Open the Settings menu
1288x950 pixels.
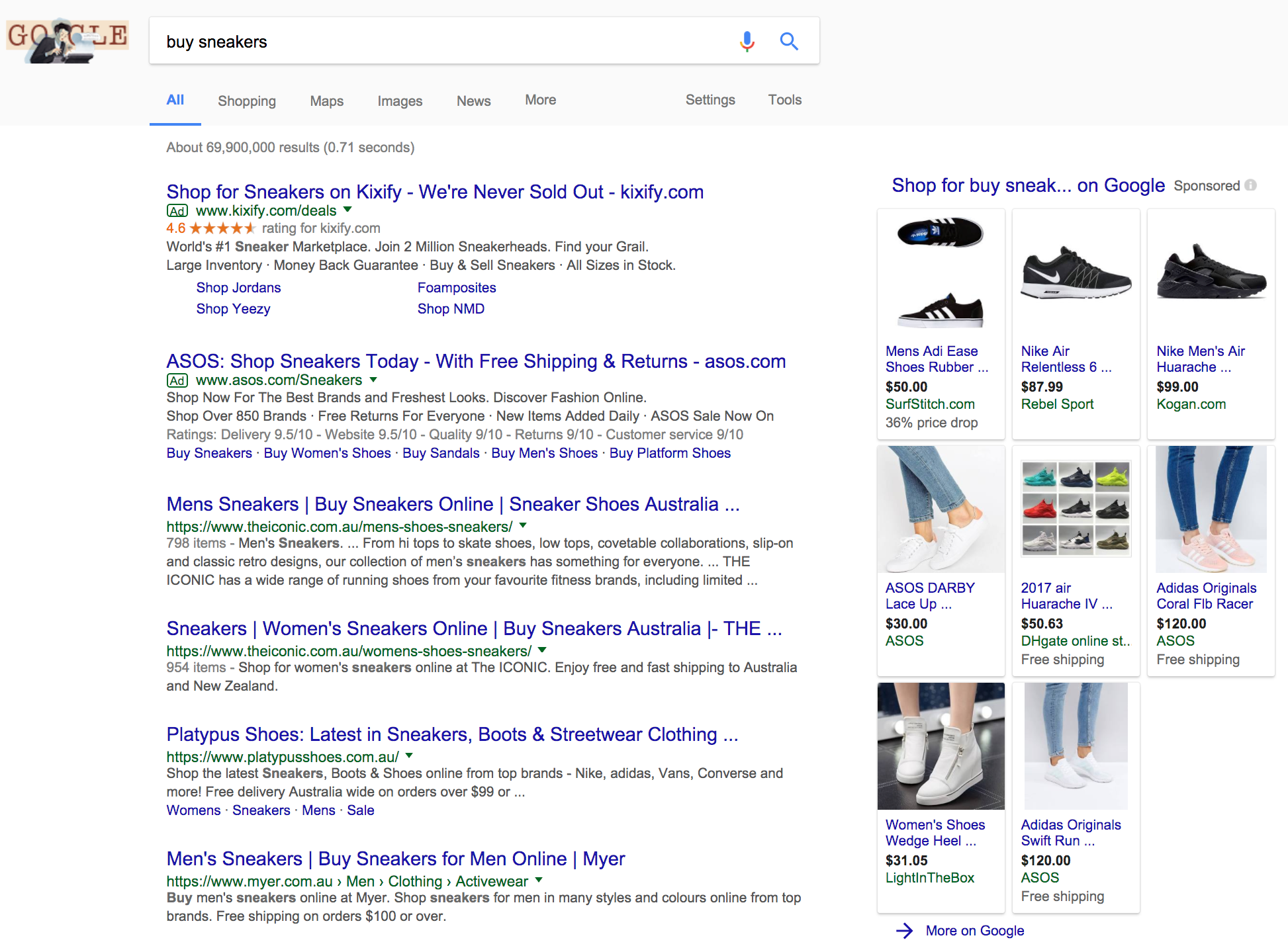click(x=710, y=100)
